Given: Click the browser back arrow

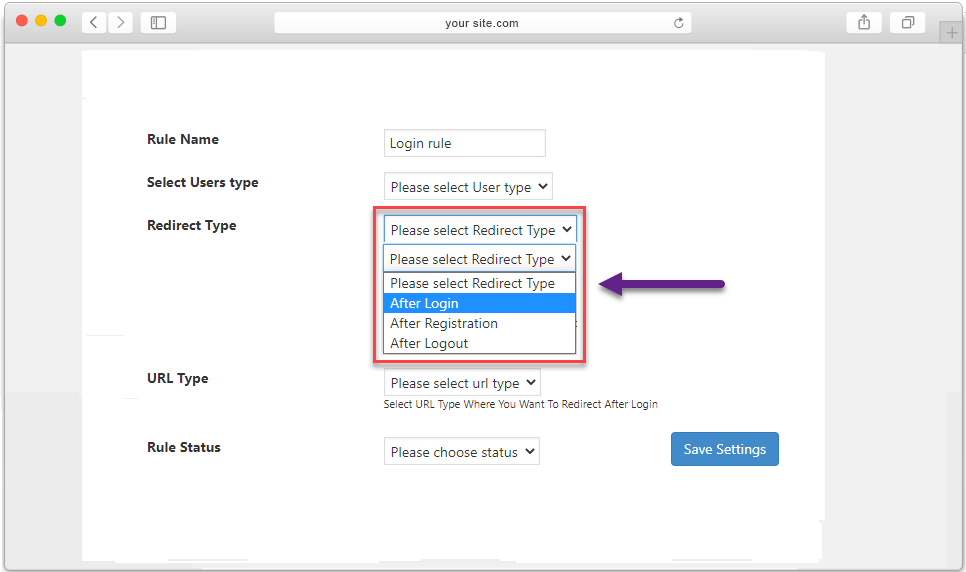Looking at the screenshot, I should point(94,23).
